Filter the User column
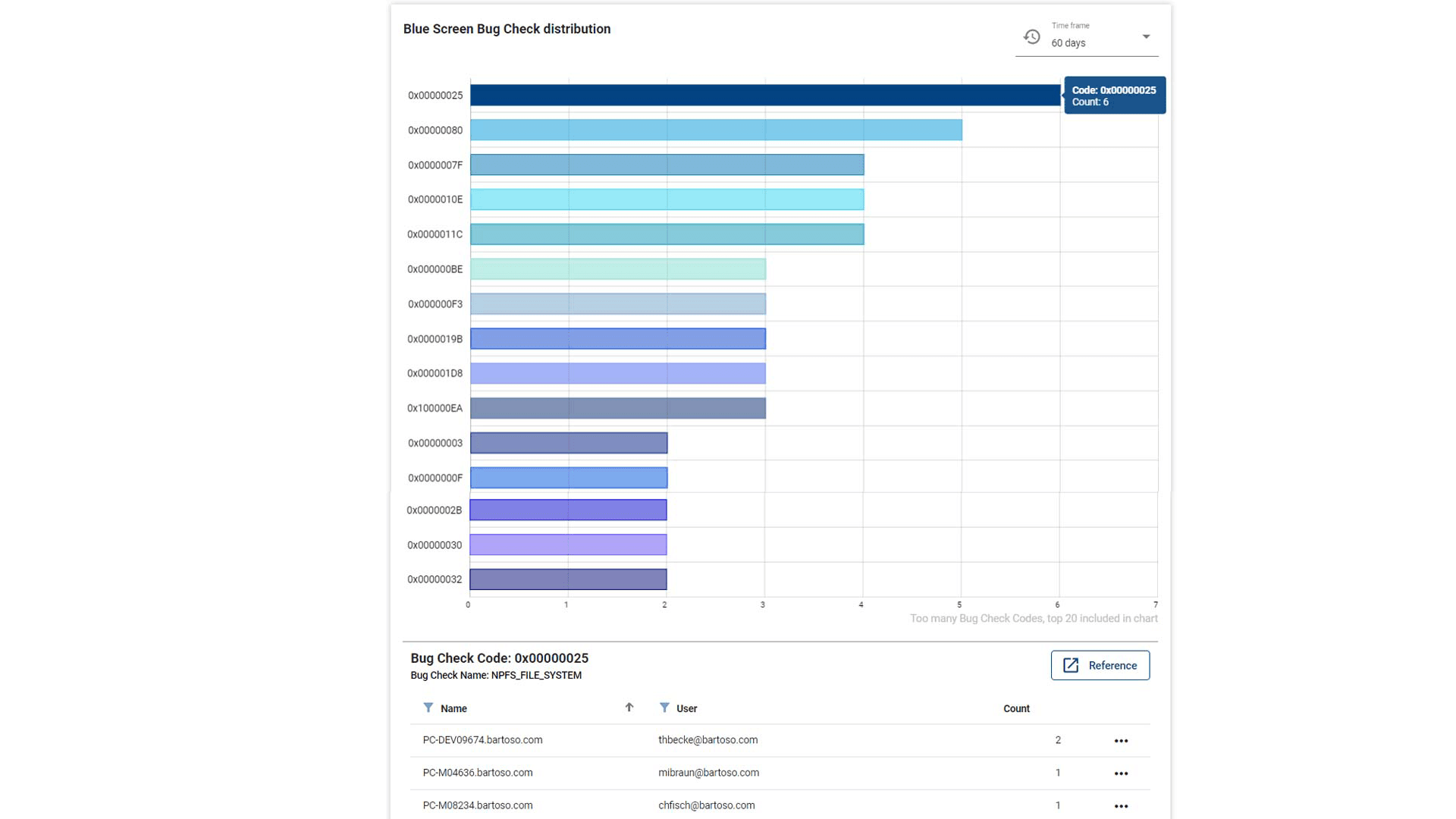This screenshot has height=819, width=1456. pos(664,708)
